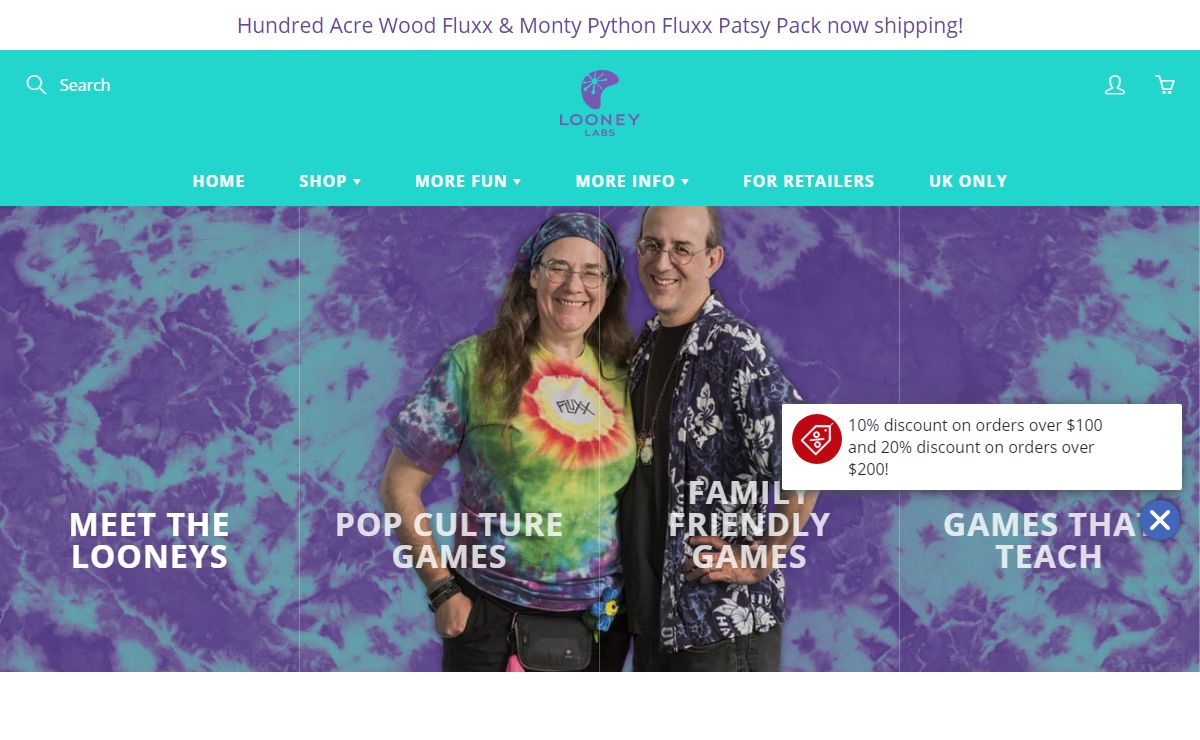Click the Looney Labs logo
The width and height of the screenshot is (1200, 740).
point(599,103)
